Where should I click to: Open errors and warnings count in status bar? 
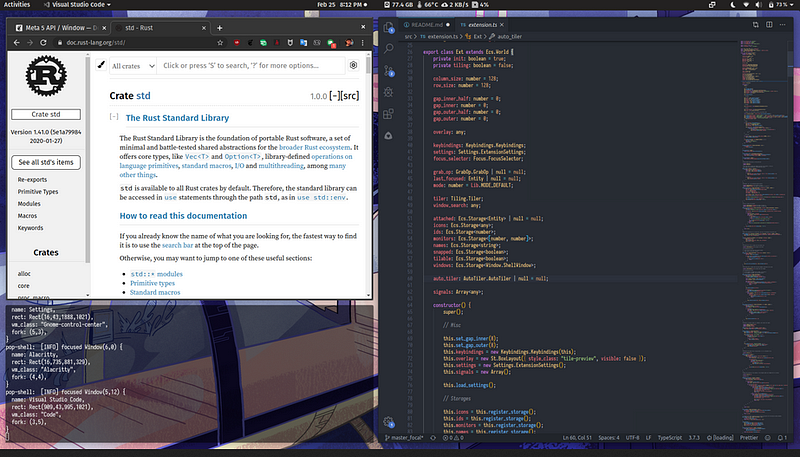pyautogui.click(x=453, y=438)
